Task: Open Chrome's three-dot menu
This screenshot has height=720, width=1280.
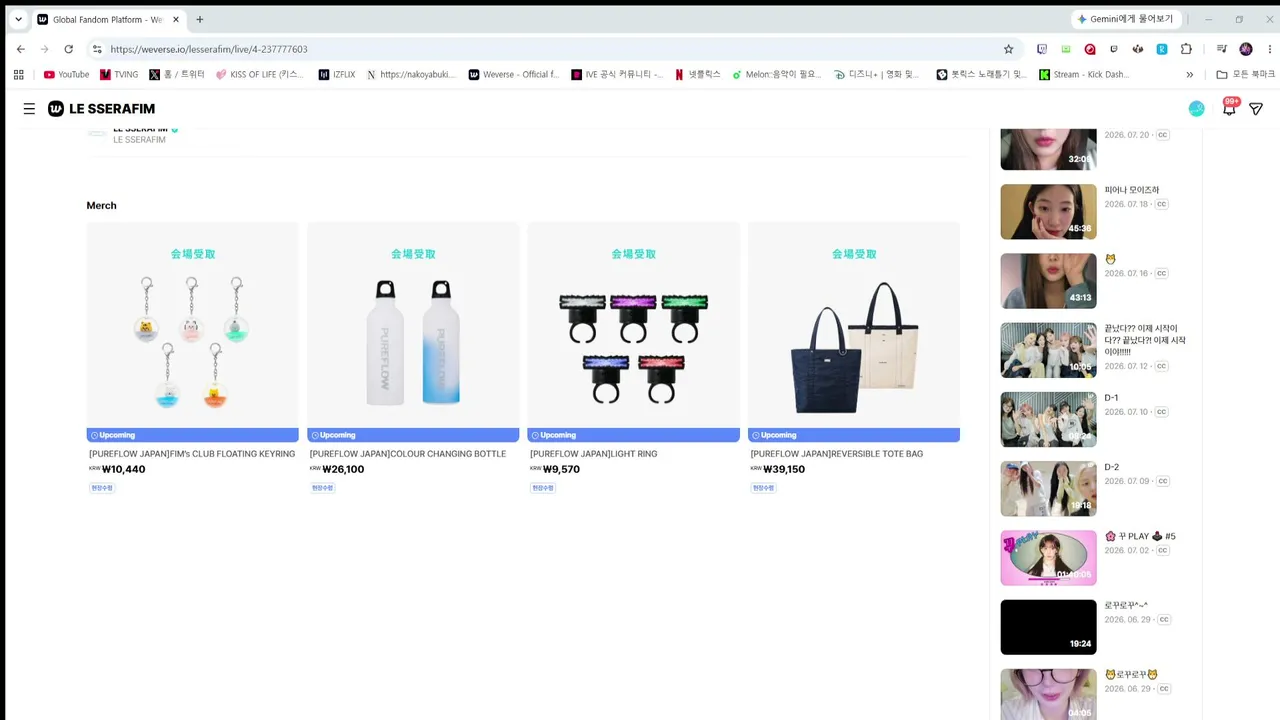Action: [x=1268, y=49]
